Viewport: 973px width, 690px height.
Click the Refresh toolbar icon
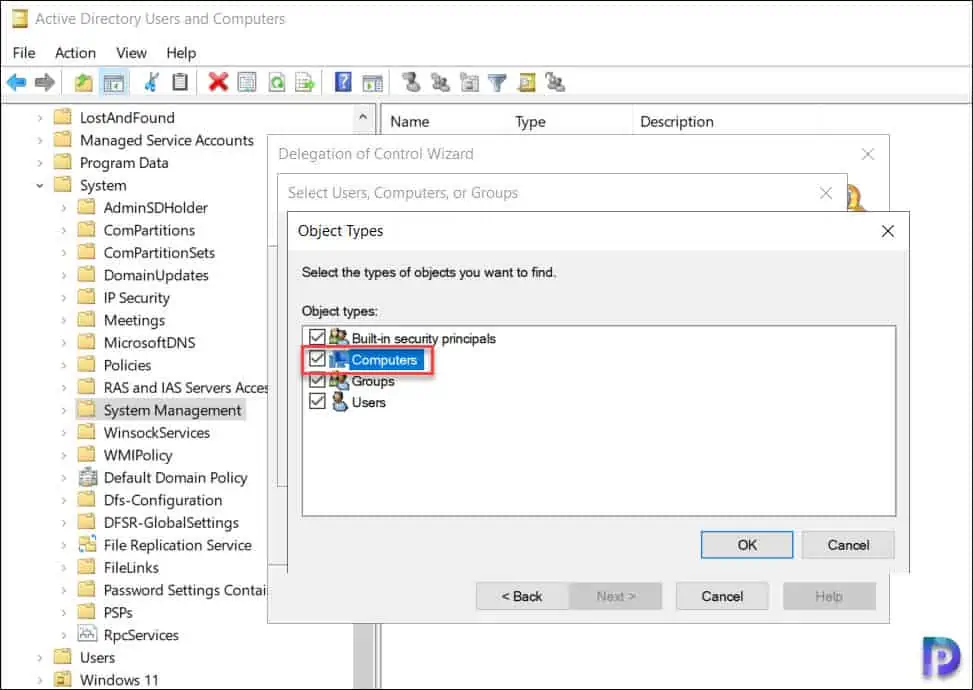[277, 82]
